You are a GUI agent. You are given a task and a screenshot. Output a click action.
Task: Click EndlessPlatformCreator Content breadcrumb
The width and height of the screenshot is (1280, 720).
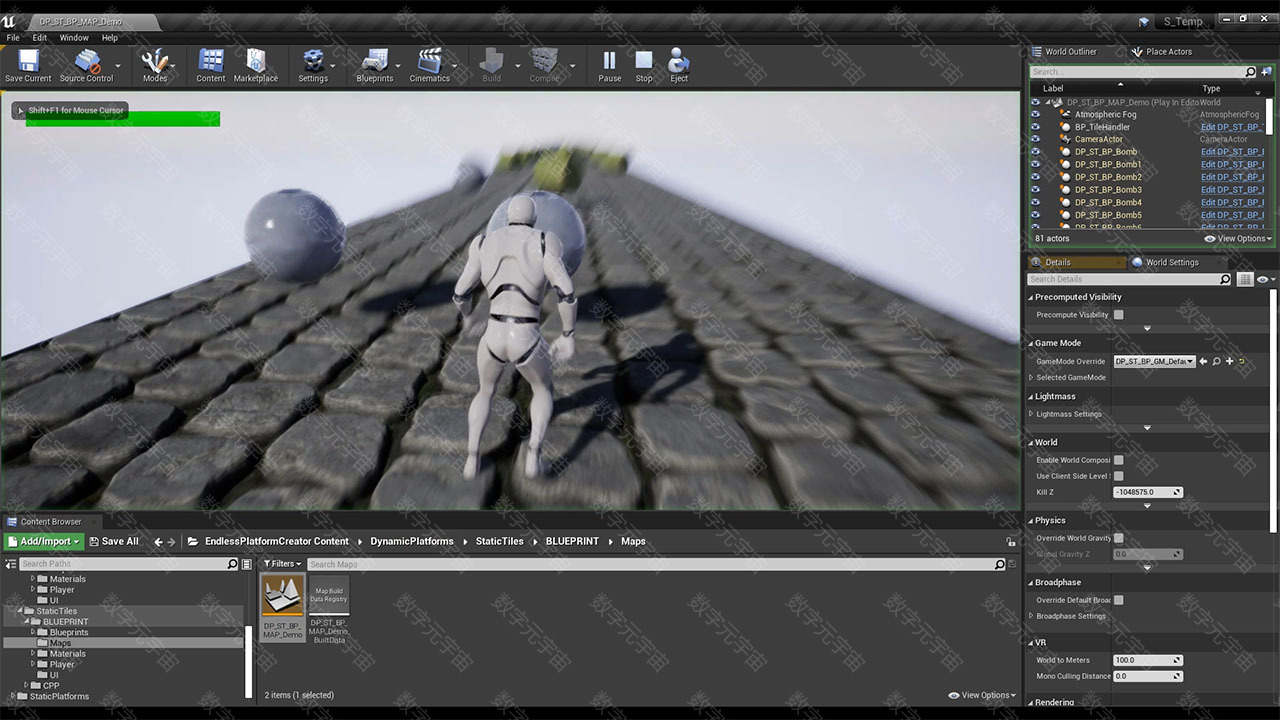tap(277, 541)
